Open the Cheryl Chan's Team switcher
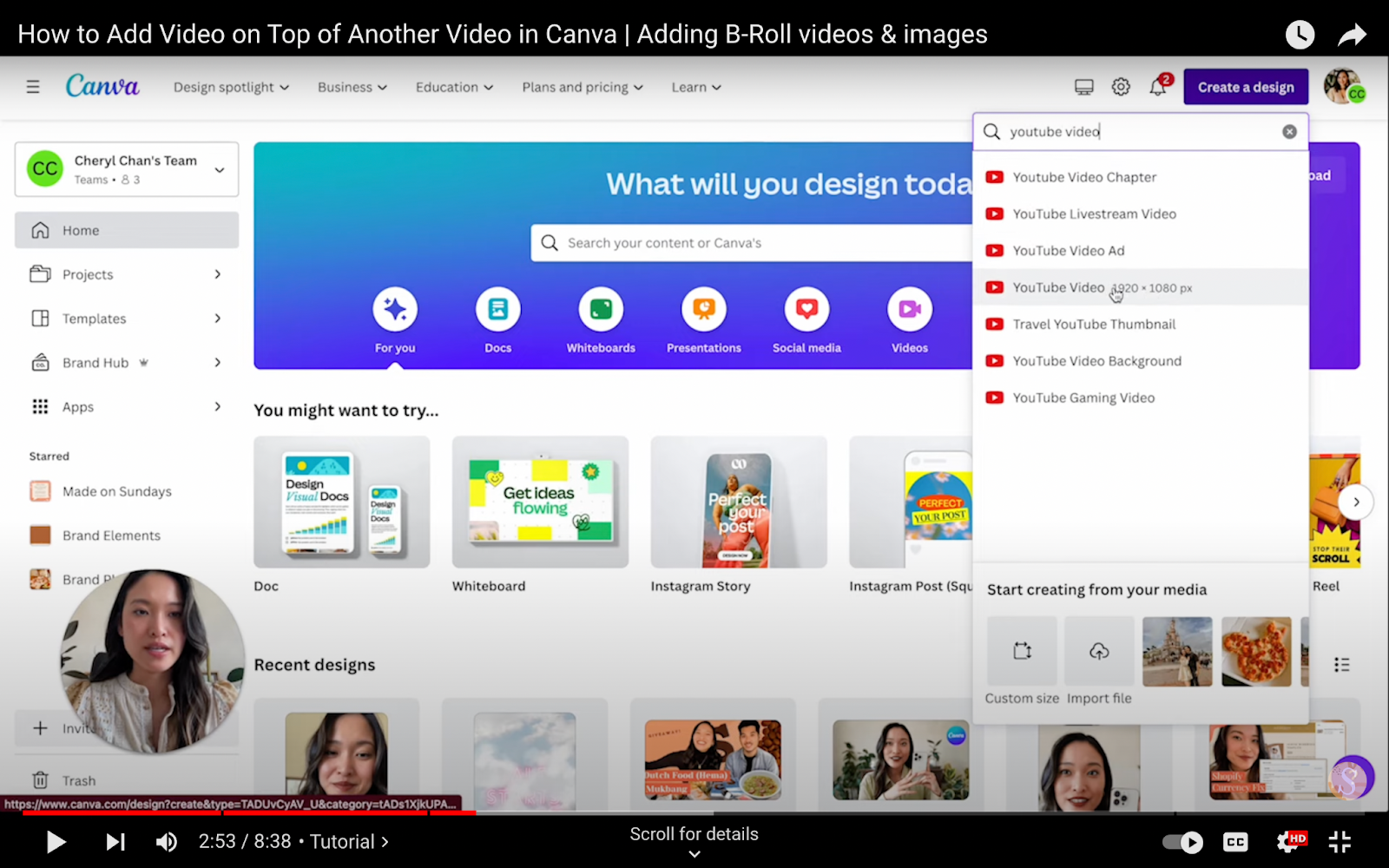 pos(127,169)
